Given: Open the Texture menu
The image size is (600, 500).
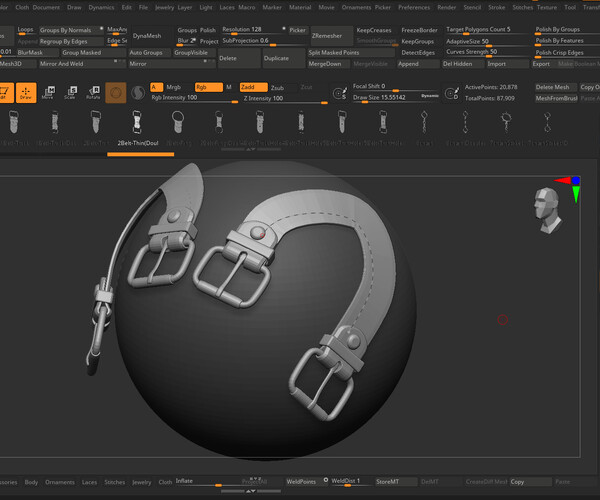Looking at the screenshot, I should point(547,7).
